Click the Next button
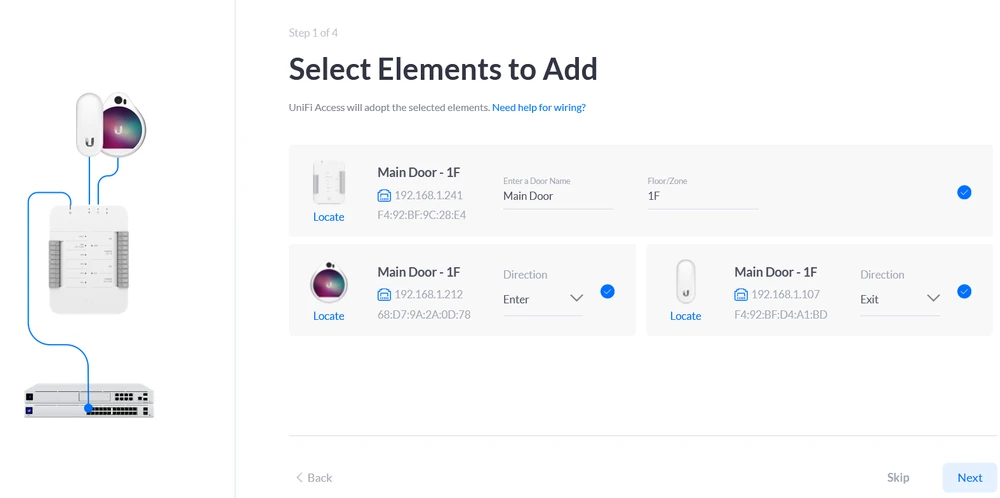1000x498 pixels. click(x=969, y=478)
